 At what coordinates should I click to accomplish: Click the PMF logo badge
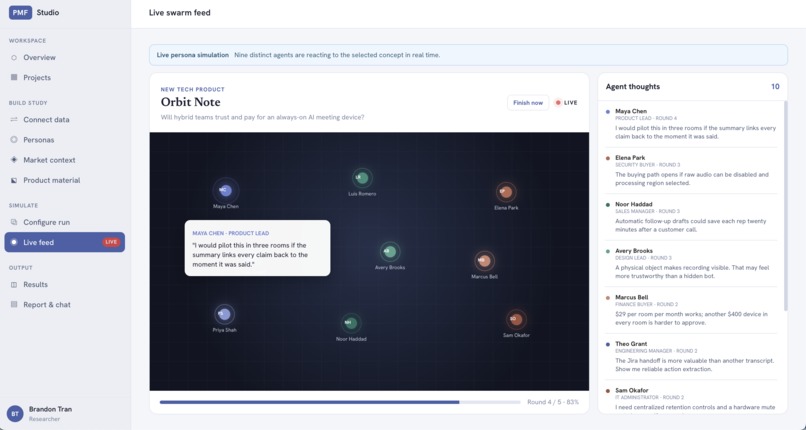[20, 12]
